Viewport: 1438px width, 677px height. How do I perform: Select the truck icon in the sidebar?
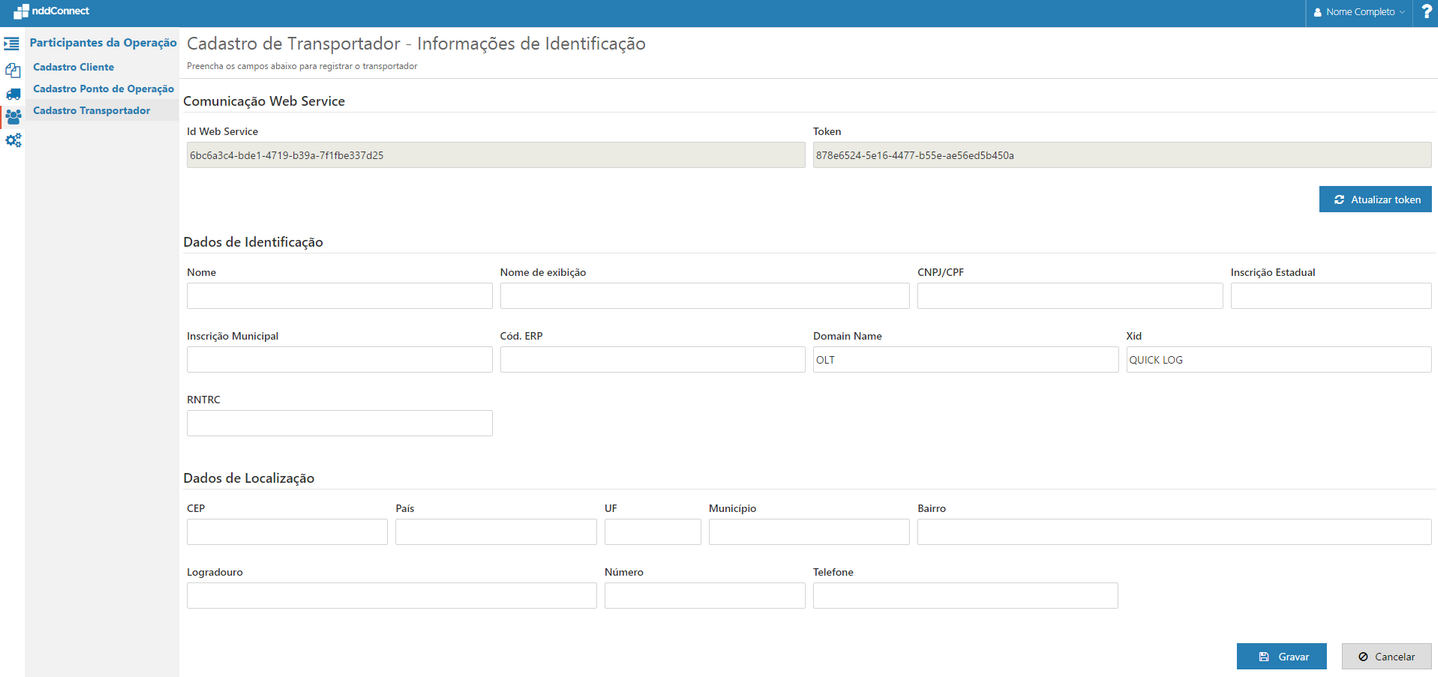tap(13, 94)
